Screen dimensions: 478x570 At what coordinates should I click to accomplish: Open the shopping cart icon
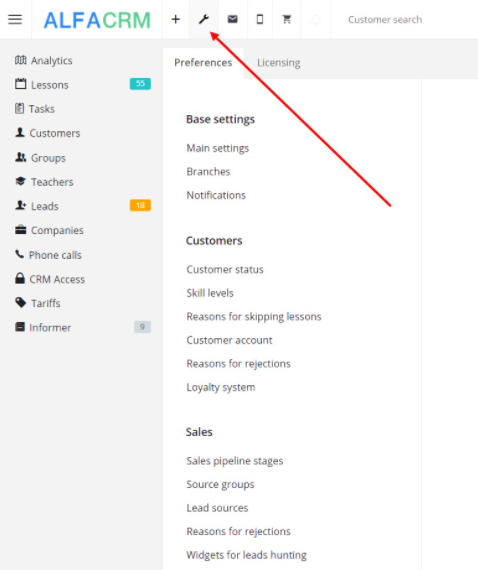pos(287,19)
